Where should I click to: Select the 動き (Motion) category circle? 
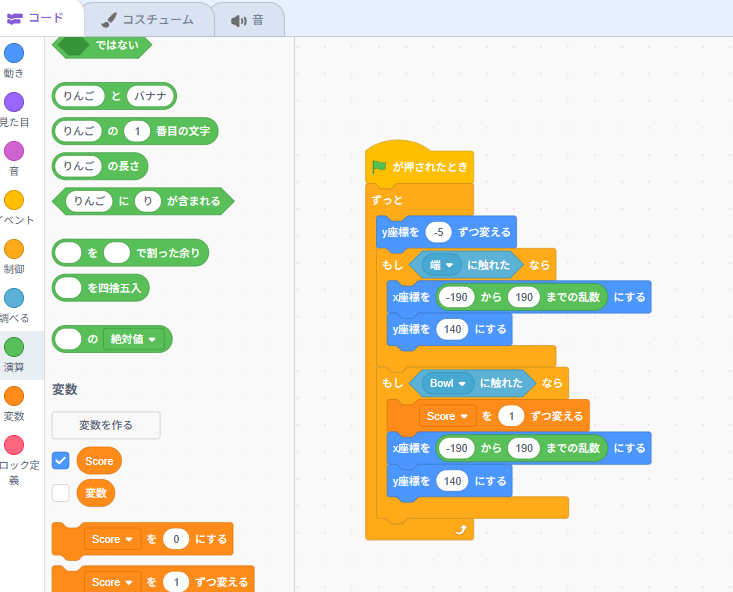(x=14, y=54)
